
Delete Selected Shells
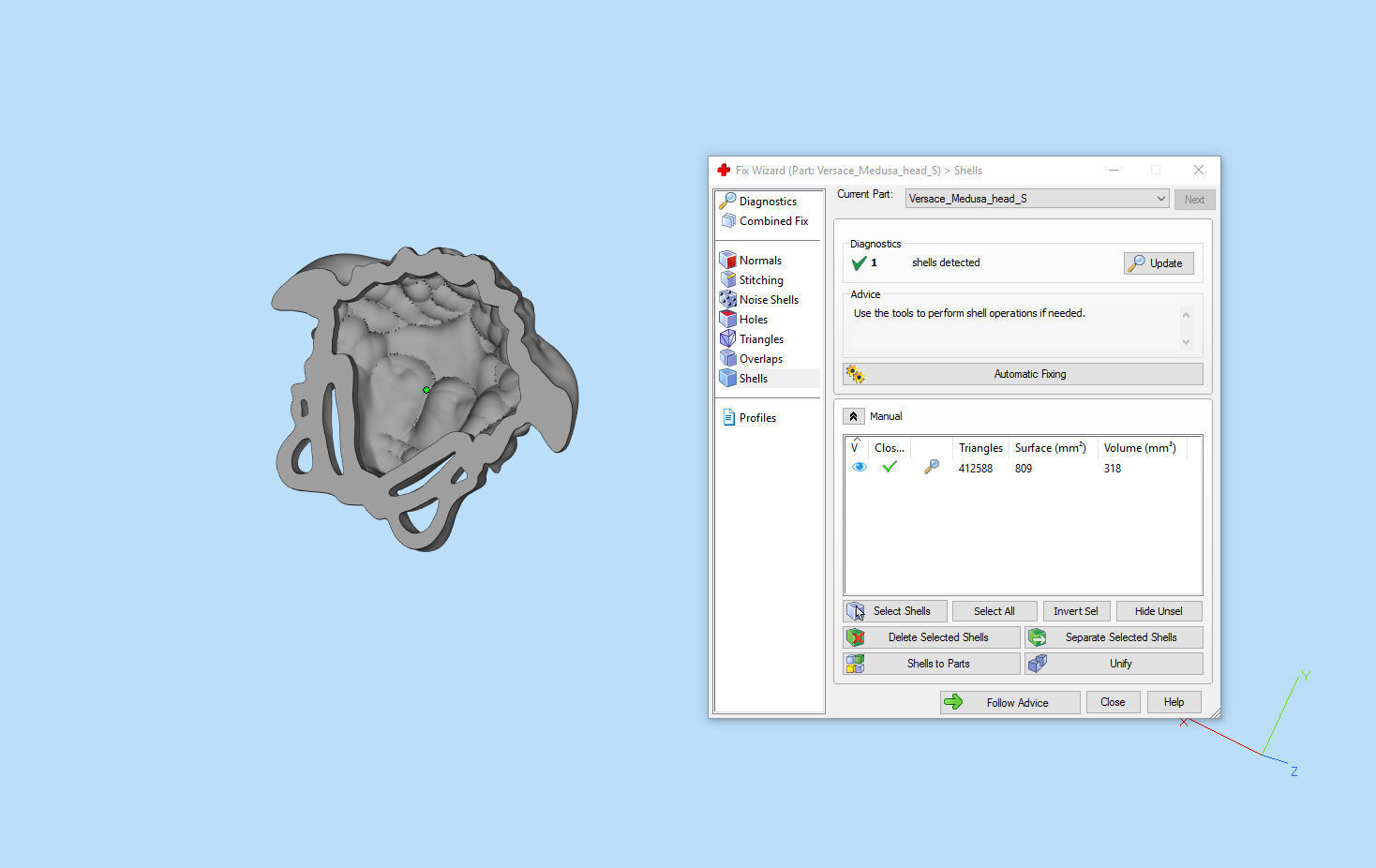tap(931, 637)
